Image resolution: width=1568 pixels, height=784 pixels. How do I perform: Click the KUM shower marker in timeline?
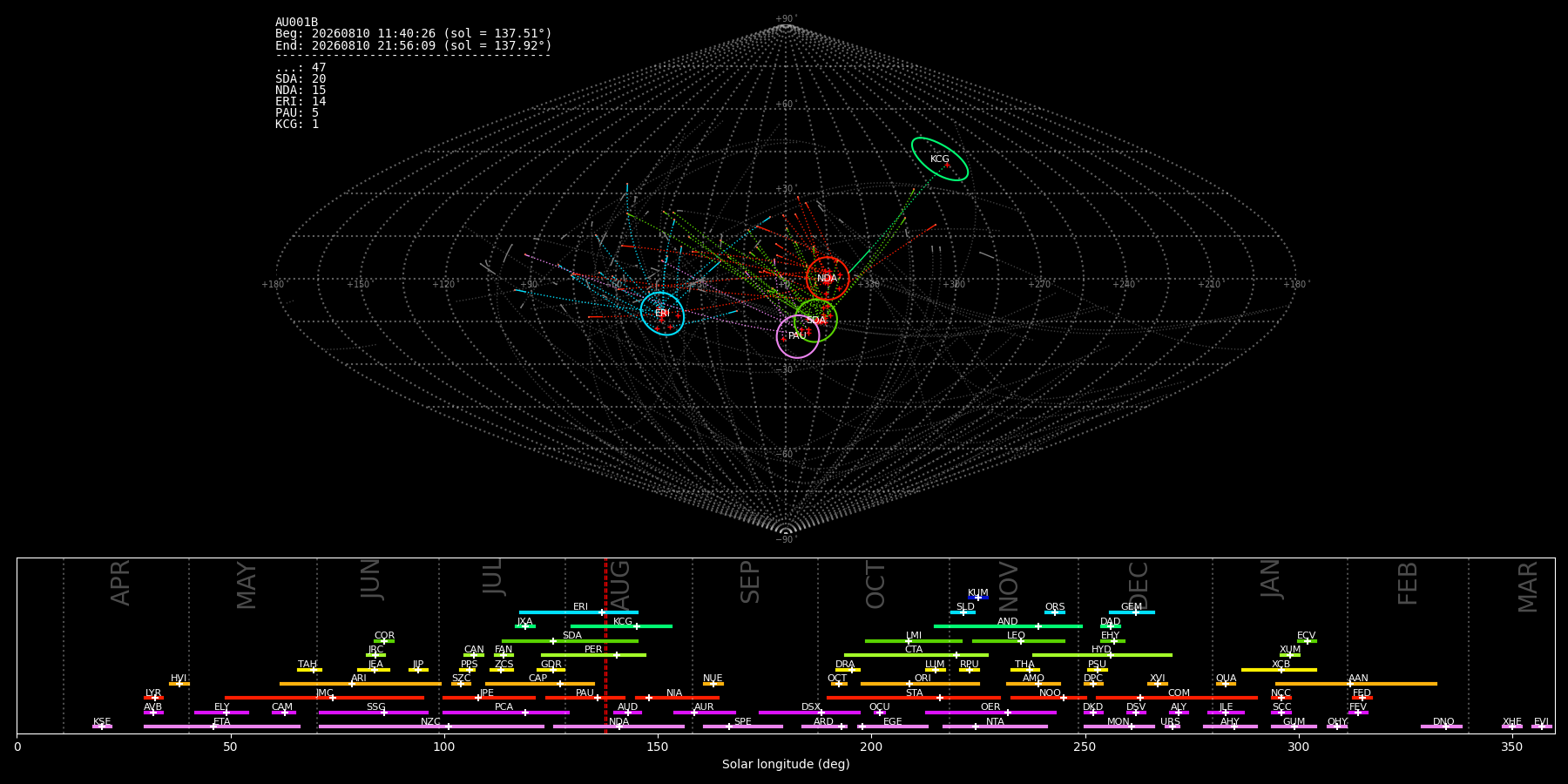[978, 598]
